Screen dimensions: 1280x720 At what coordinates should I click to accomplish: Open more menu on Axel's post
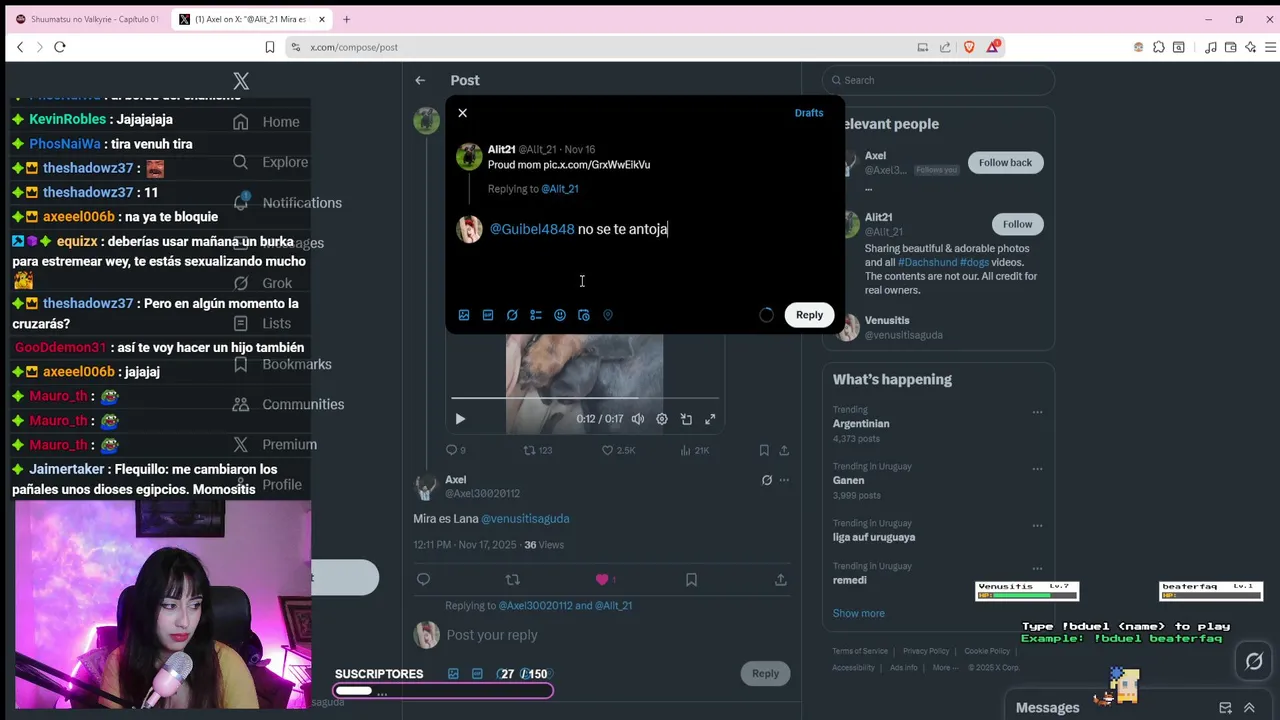tap(784, 480)
